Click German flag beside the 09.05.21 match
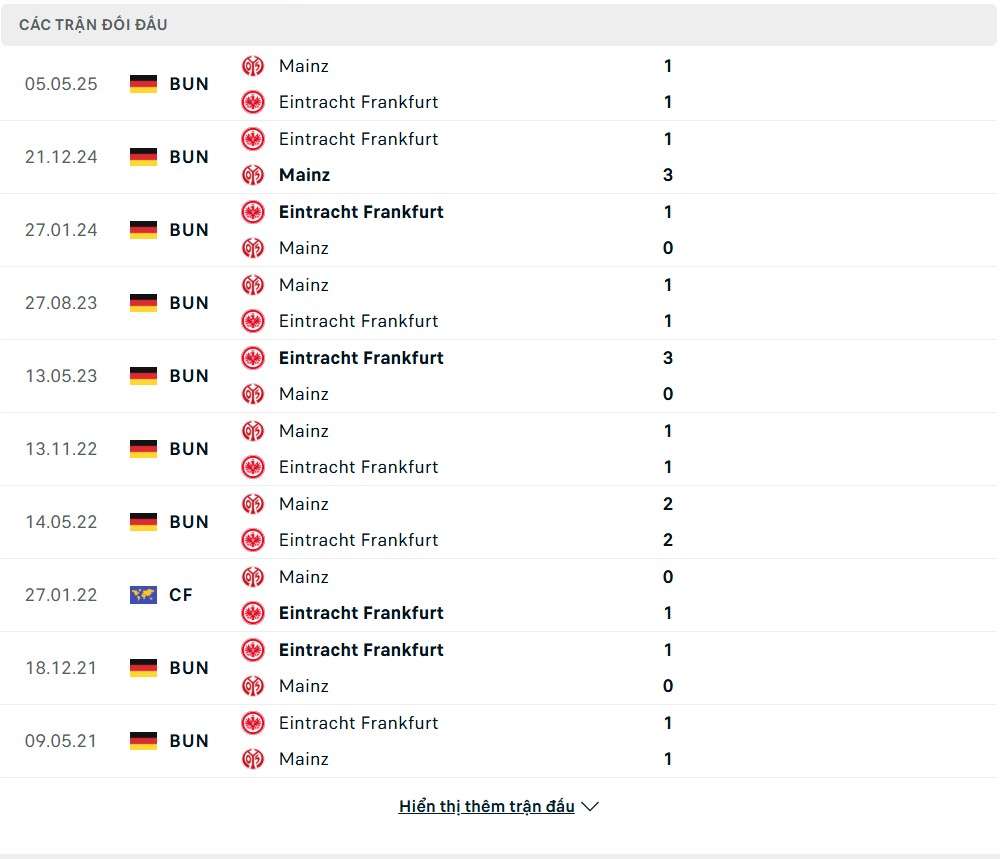1000x859 pixels. 144,741
